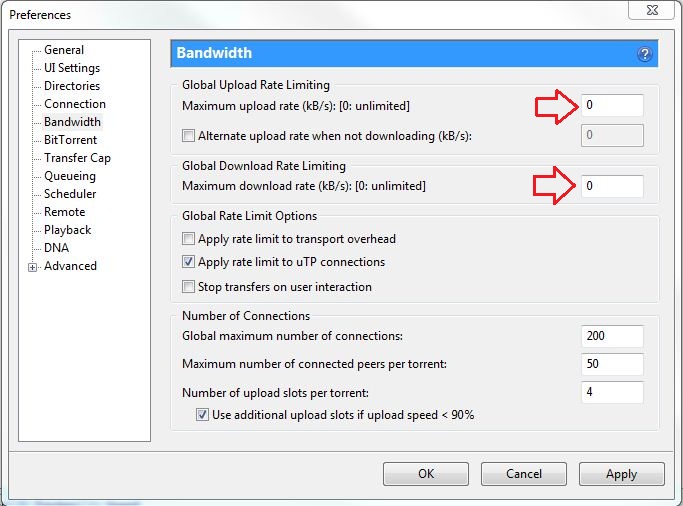Toggle use additional upload slots checkbox
Screen dimensions: 683x506
202,415
